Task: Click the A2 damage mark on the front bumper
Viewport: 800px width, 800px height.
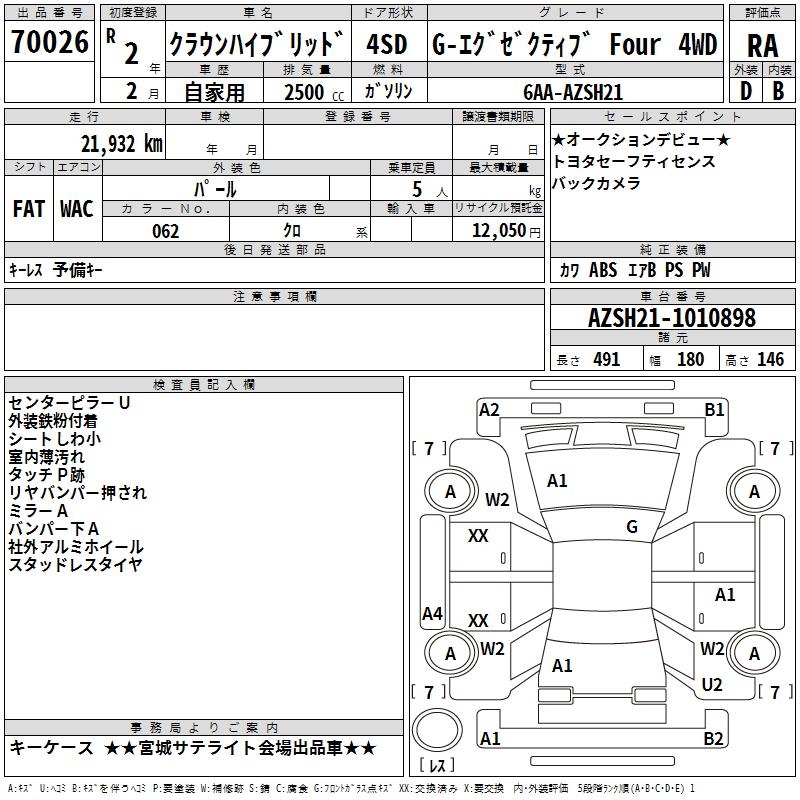Action: coord(489,409)
